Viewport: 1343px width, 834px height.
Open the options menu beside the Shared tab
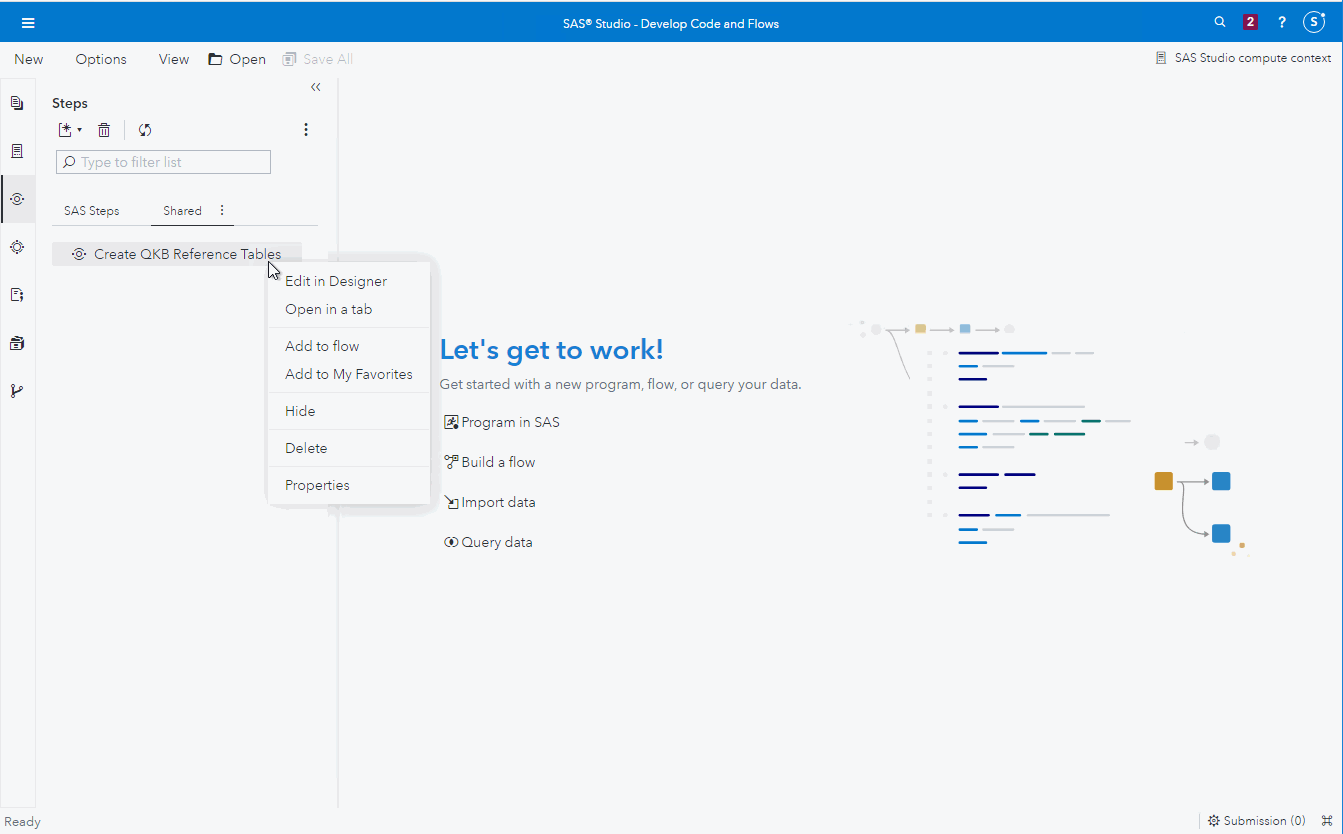click(222, 210)
